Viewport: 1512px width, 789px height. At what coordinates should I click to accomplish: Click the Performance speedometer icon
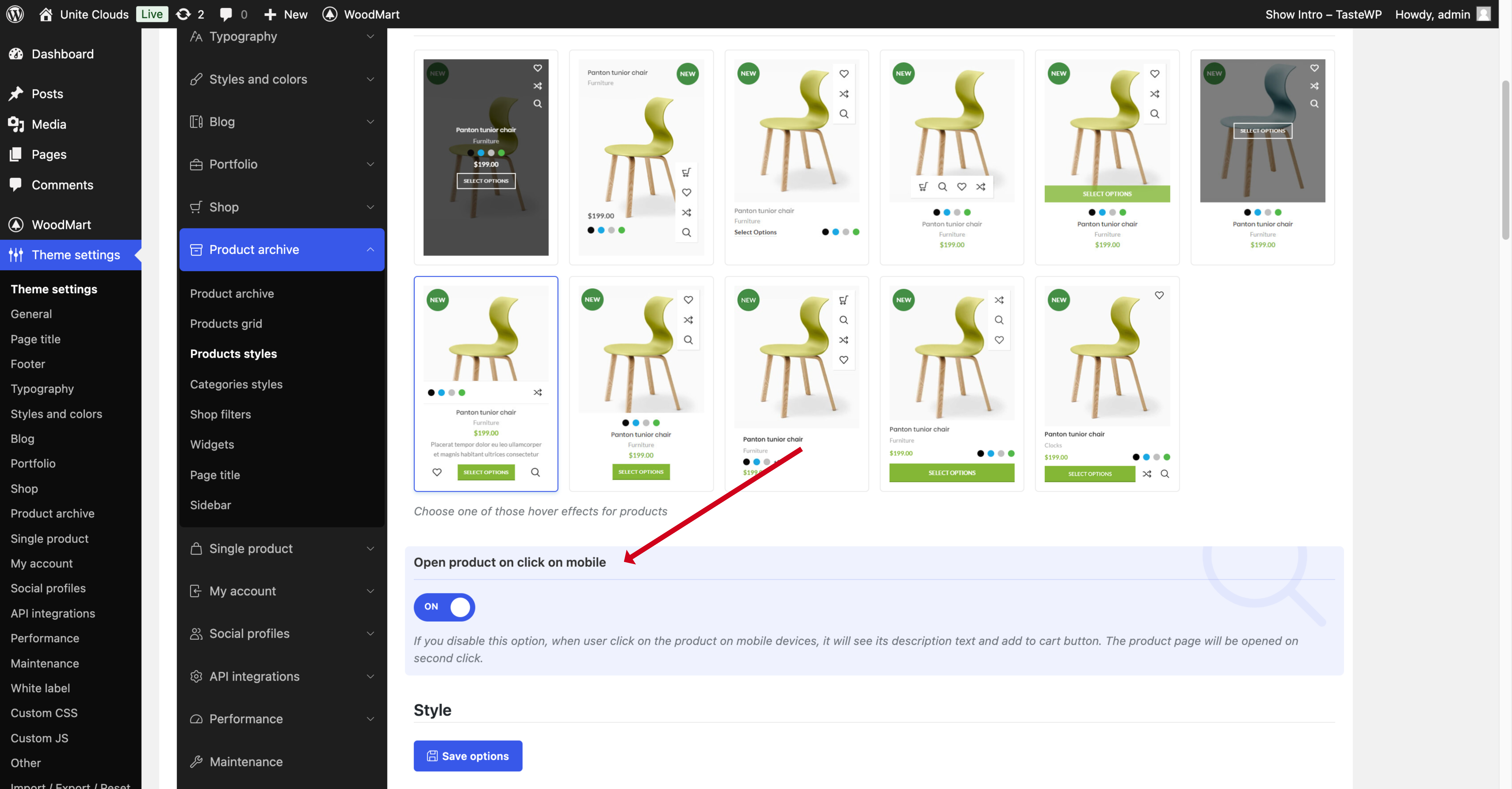(x=196, y=719)
